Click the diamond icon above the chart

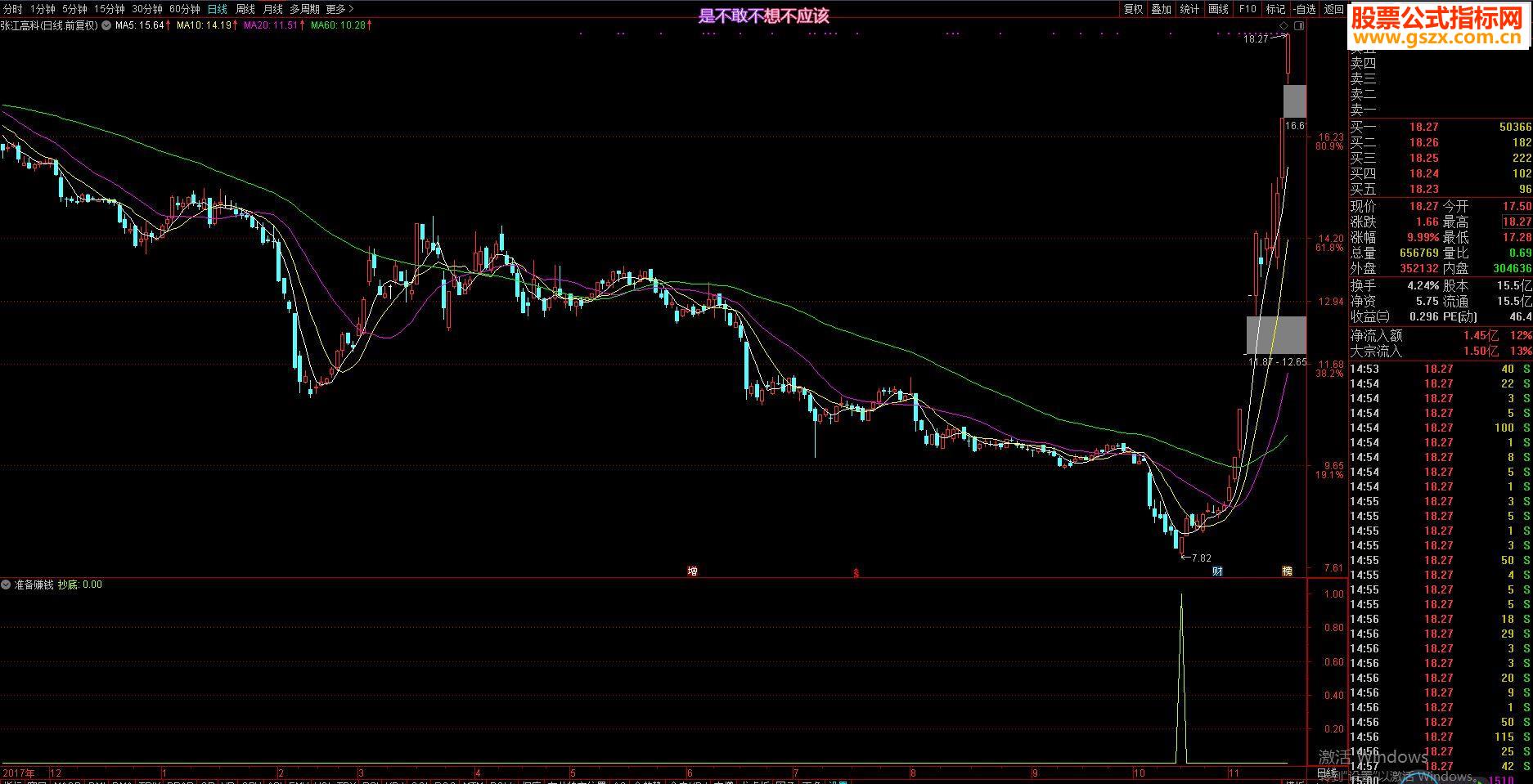pyautogui.click(x=1284, y=25)
